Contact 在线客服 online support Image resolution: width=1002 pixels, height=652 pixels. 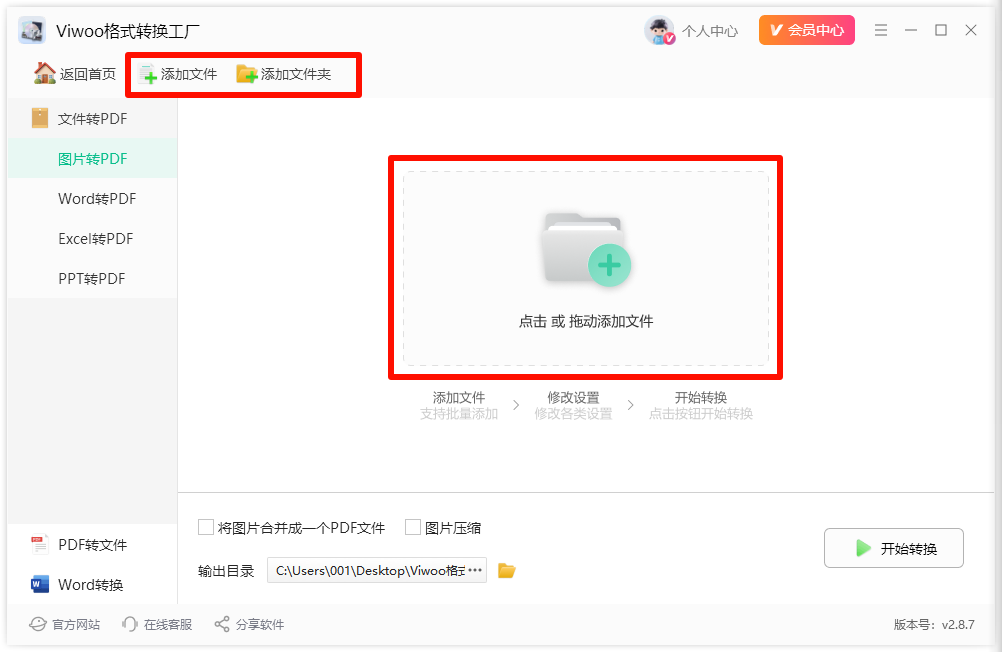tap(157, 625)
